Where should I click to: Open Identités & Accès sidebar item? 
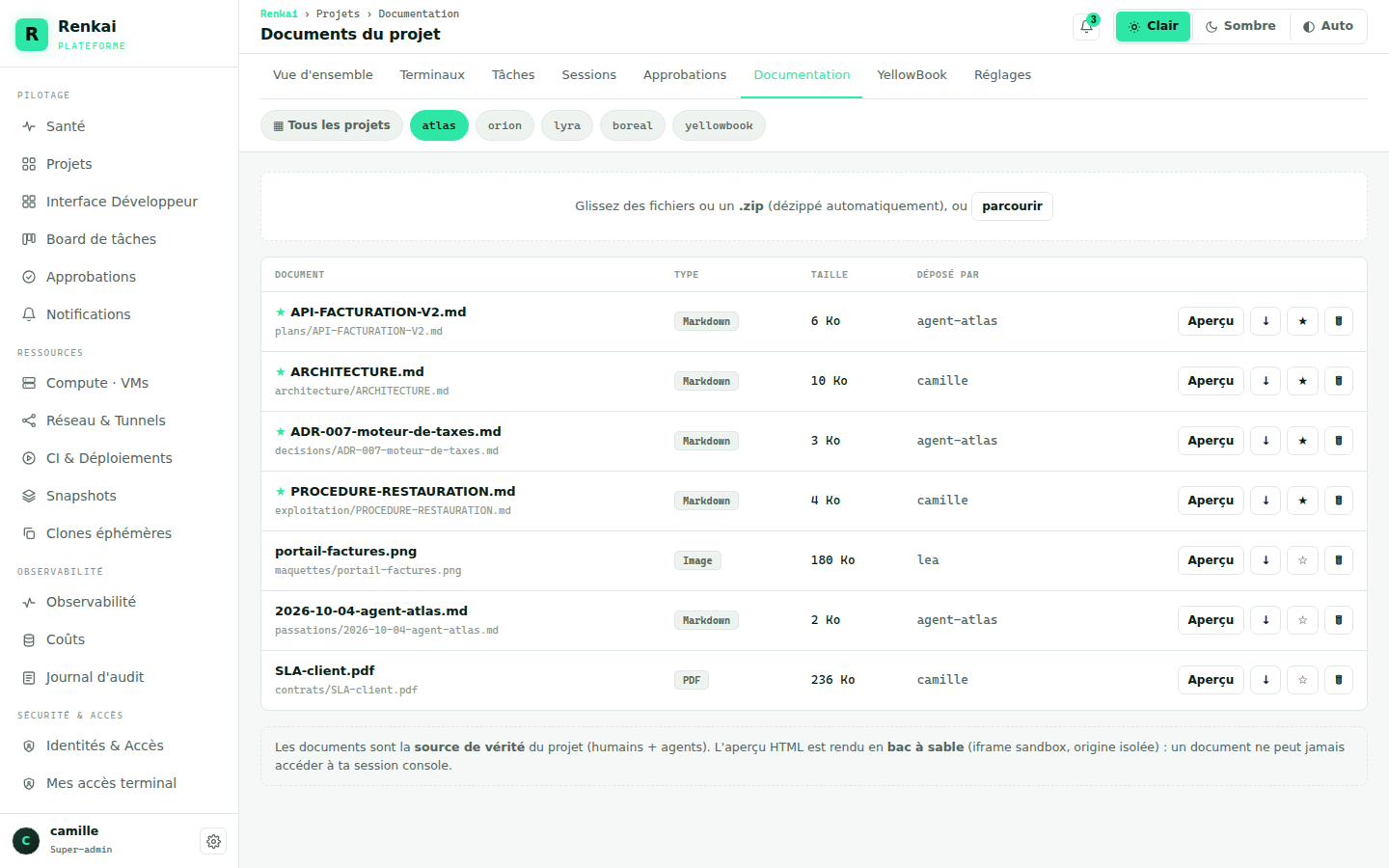point(119,746)
